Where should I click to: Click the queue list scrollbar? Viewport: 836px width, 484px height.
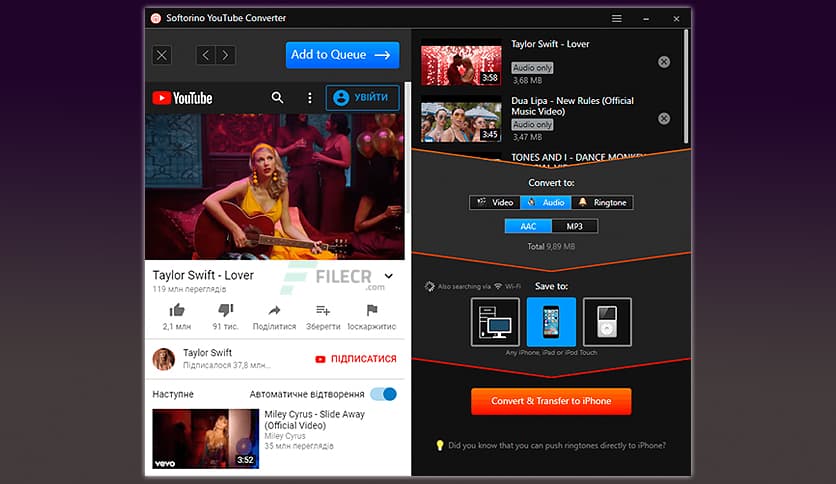pyautogui.click(x=686, y=86)
